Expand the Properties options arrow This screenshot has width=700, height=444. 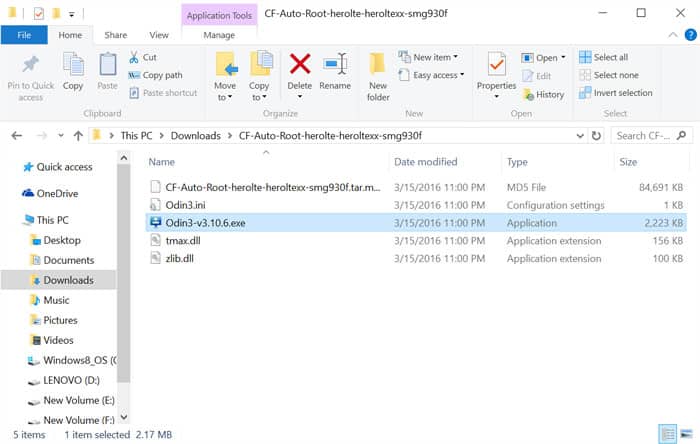pyautogui.click(x=496, y=96)
